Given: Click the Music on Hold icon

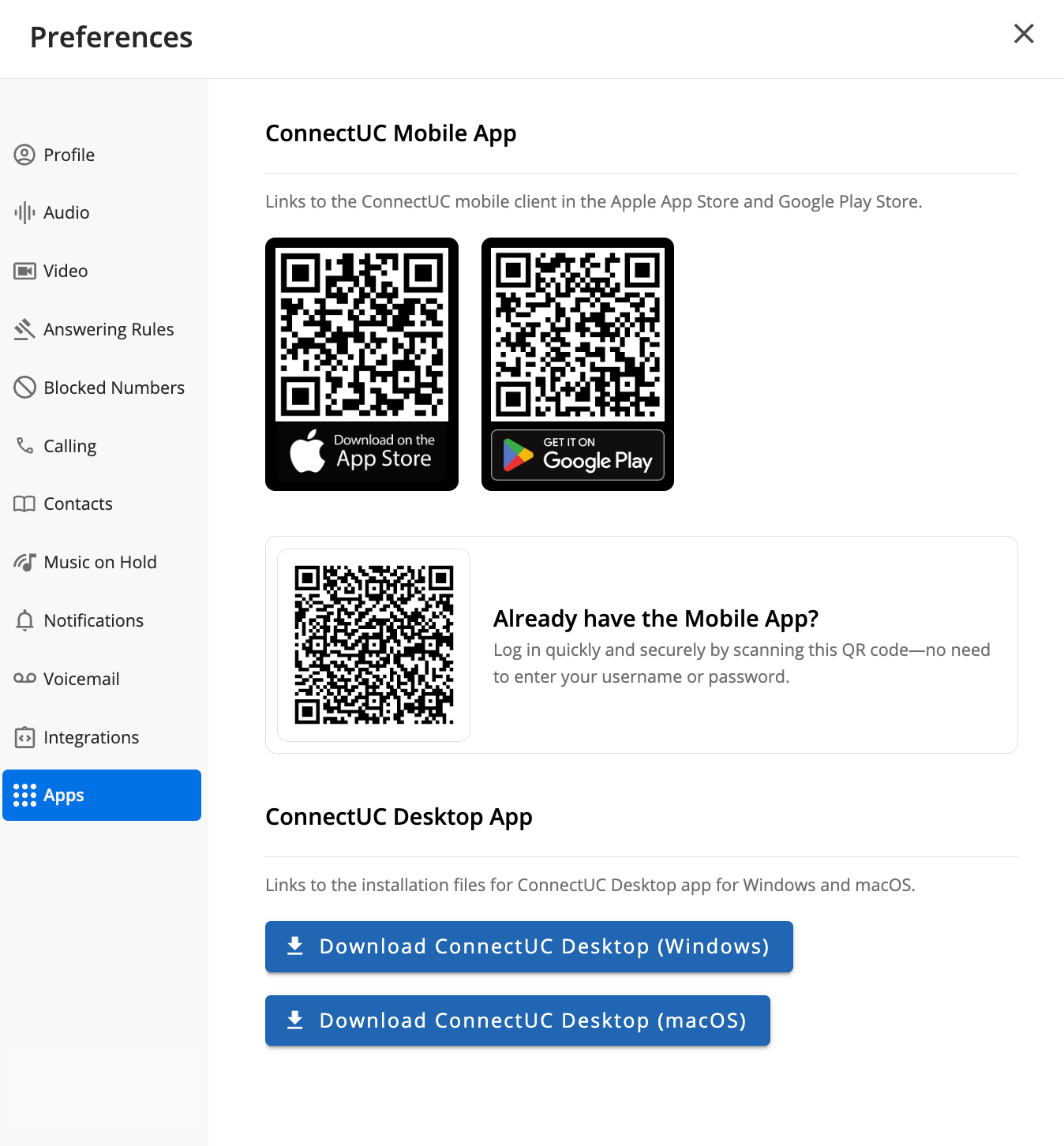Looking at the screenshot, I should point(24,562).
